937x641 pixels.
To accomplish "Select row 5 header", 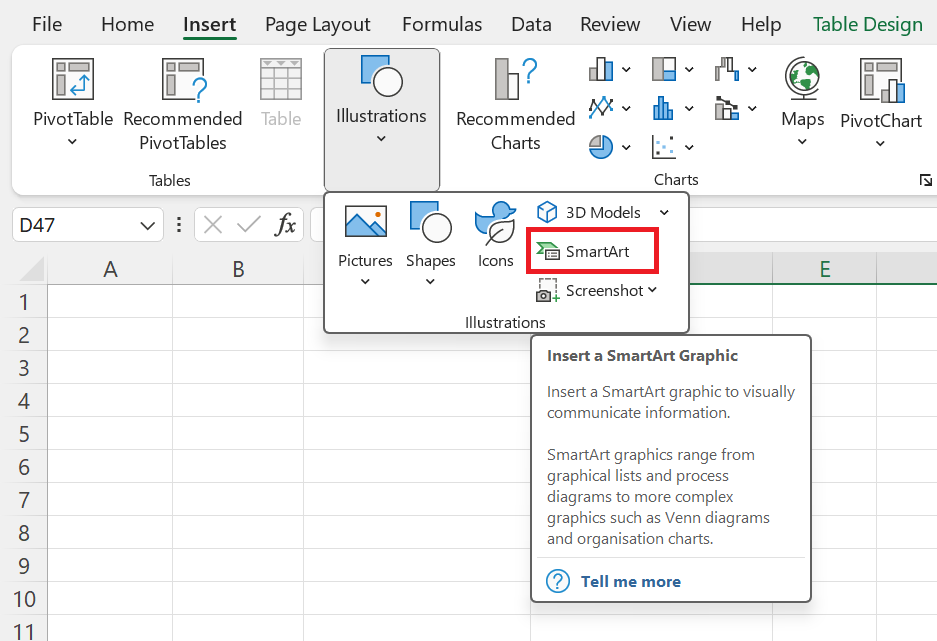I will pos(24,434).
